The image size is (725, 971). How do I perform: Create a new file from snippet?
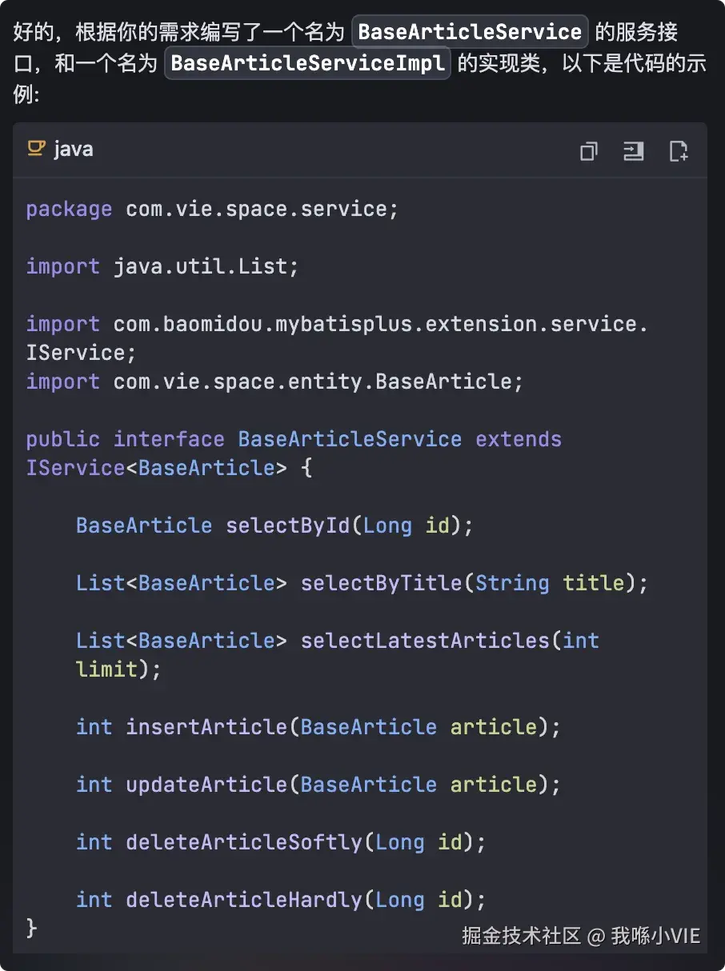tap(679, 150)
